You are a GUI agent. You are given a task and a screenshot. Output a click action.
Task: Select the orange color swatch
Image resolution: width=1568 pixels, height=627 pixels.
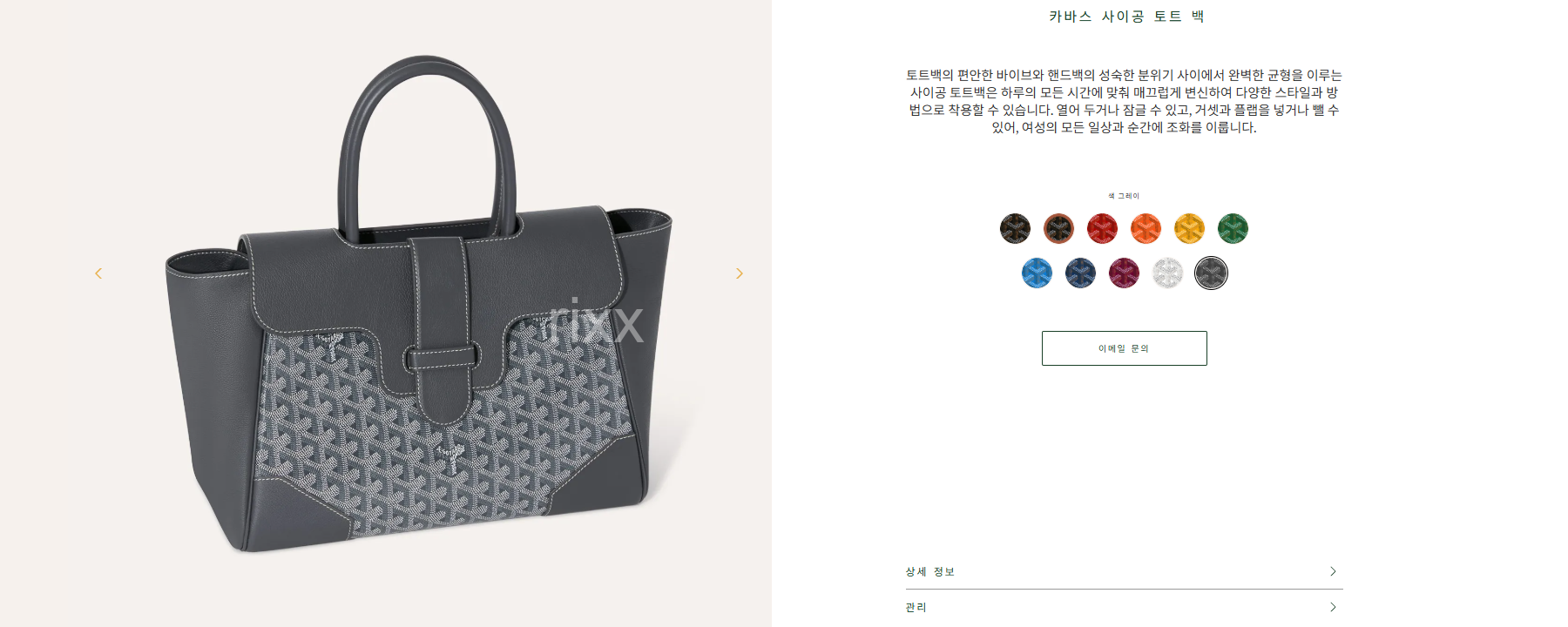(1146, 228)
